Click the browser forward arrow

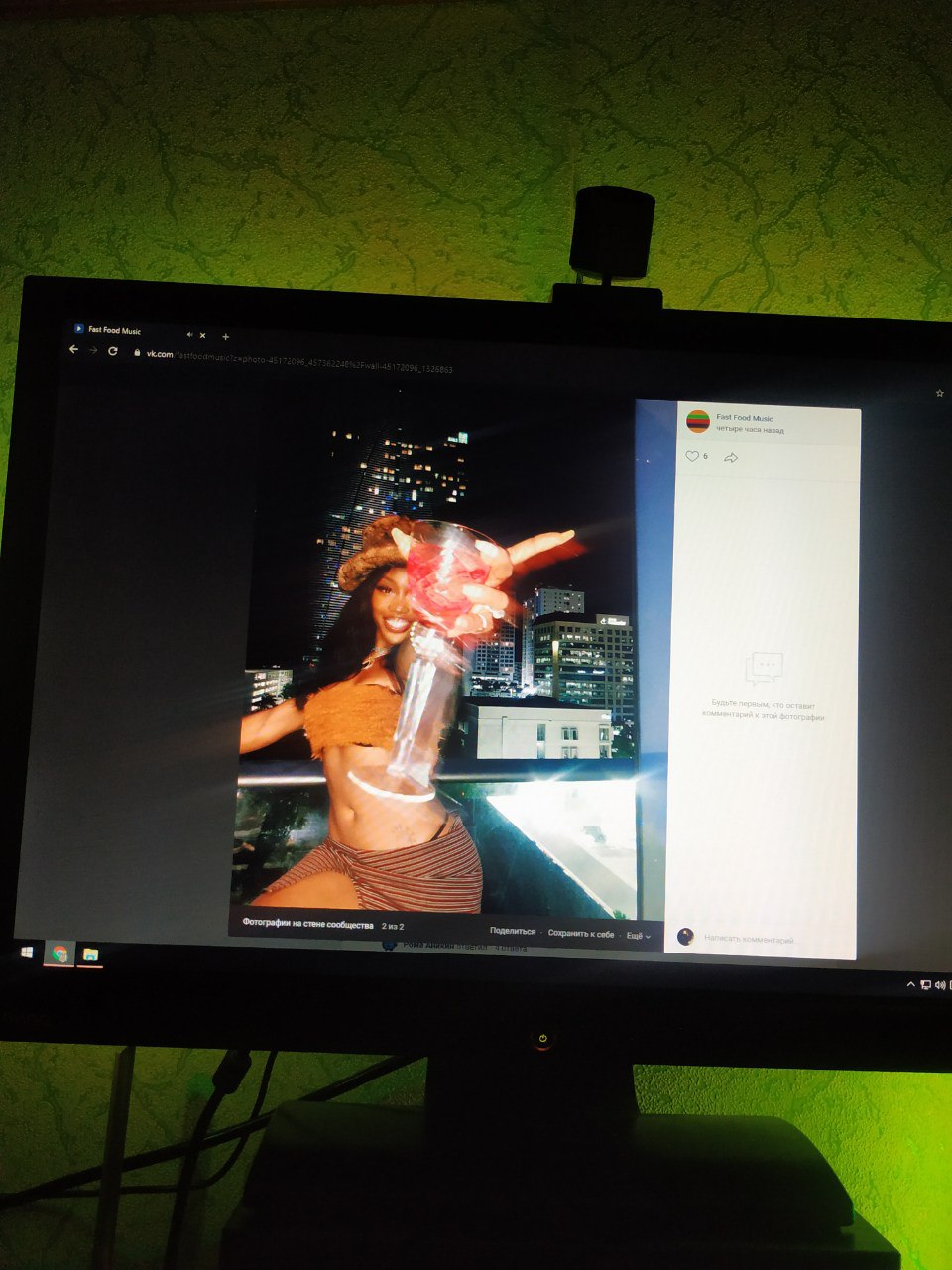[x=93, y=350]
